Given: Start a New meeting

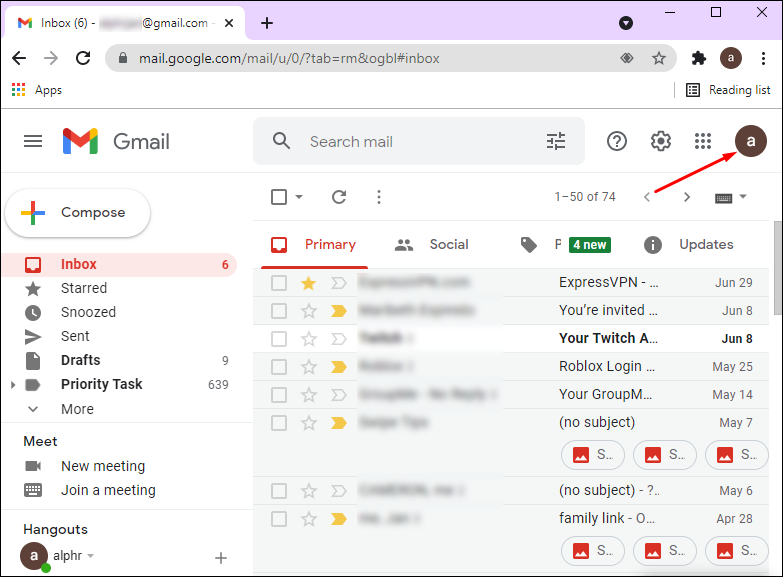Looking at the screenshot, I should 103,466.
